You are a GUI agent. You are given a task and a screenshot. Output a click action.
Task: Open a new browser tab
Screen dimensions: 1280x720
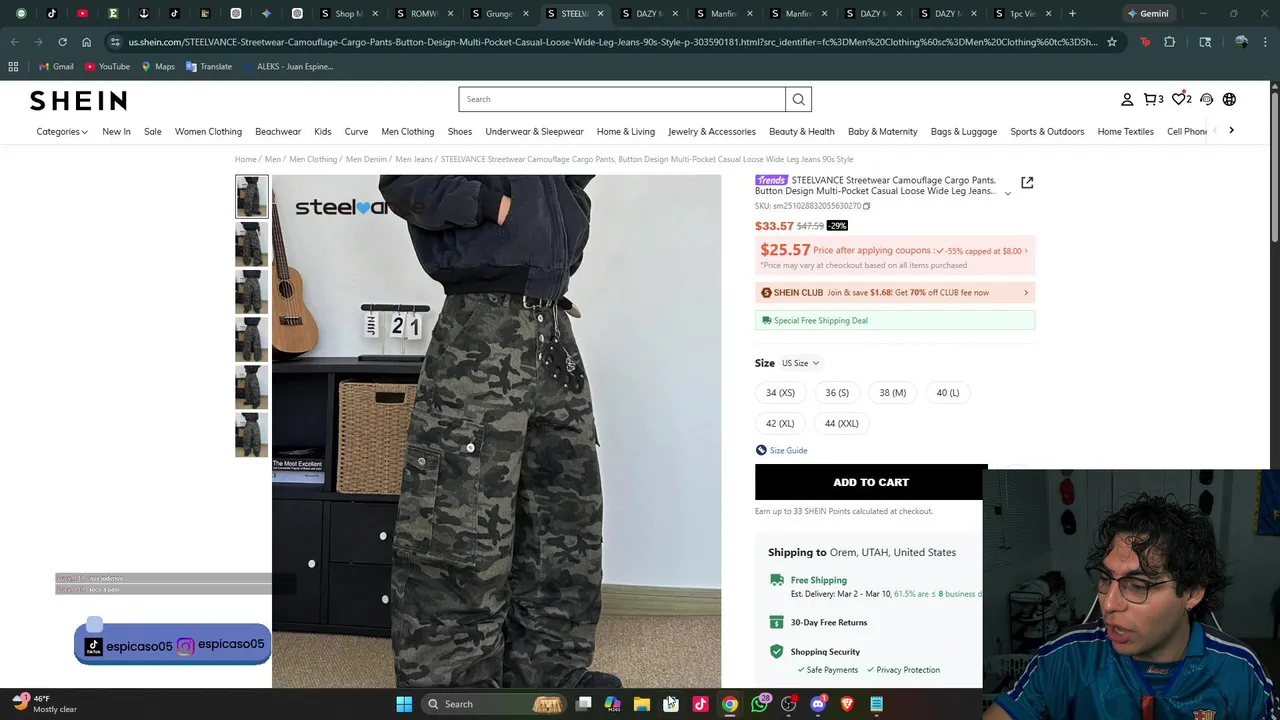click(x=1072, y=13)
